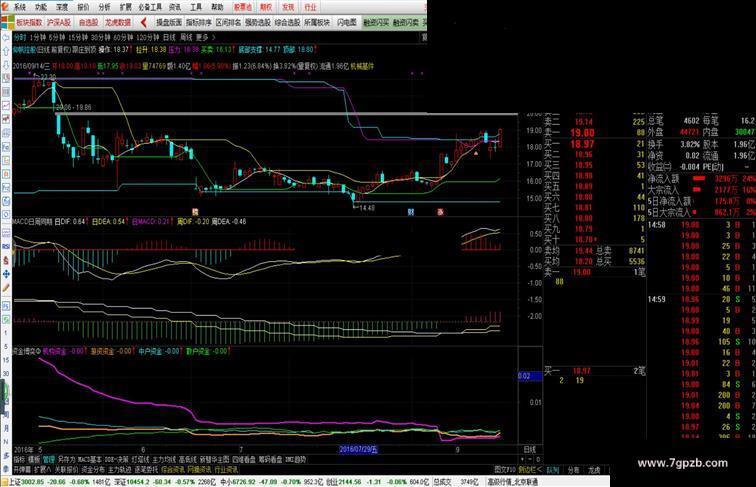Screen dimensions: 756x487
Task: Select the 月 sidebar period shortcut
Action: [x=6, y=428]
